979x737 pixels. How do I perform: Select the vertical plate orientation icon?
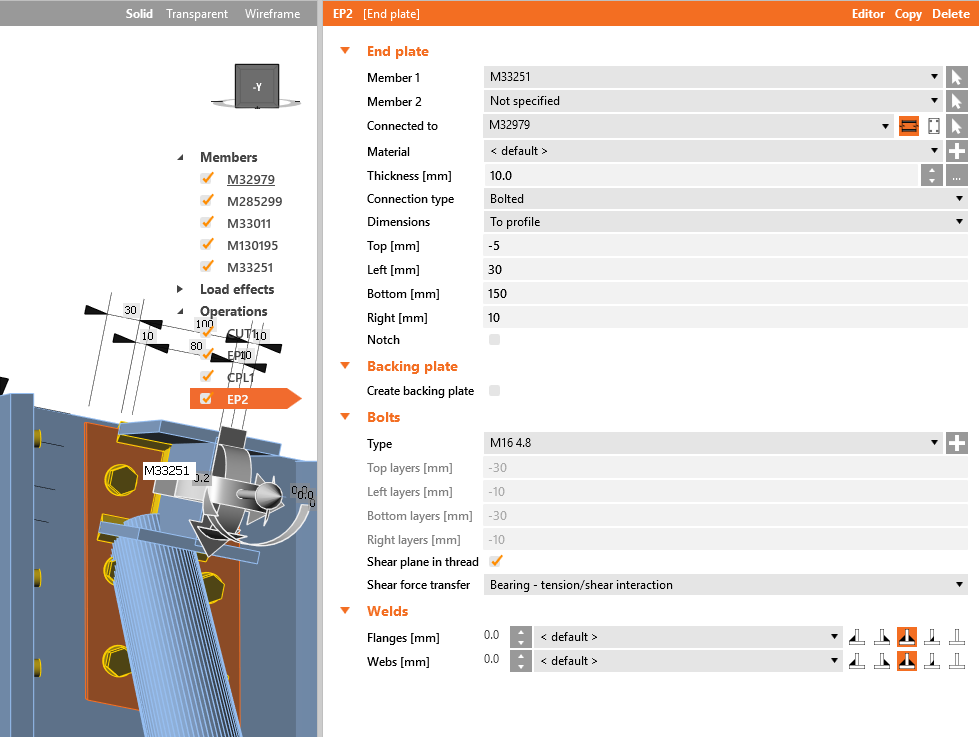tap(932, 125)
